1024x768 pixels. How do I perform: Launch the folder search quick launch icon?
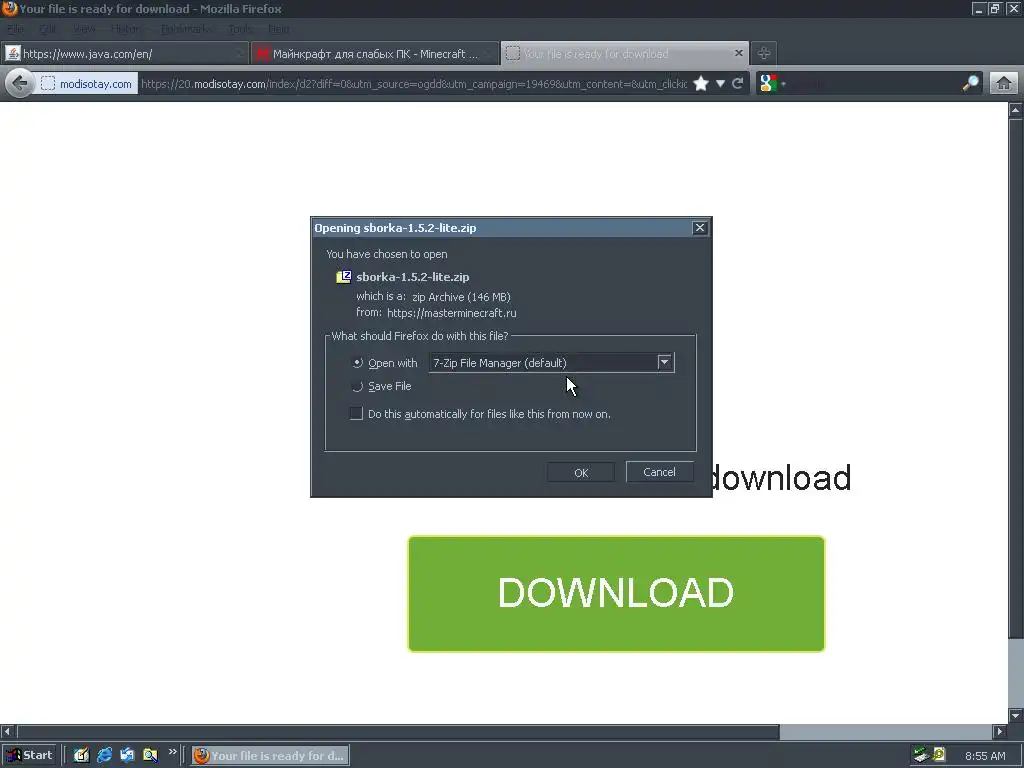150,755
